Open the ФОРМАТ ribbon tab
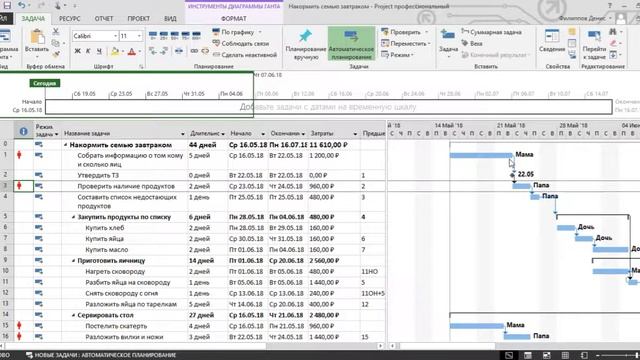Screen dimensions: 640x360 click(x=233, y=19)
